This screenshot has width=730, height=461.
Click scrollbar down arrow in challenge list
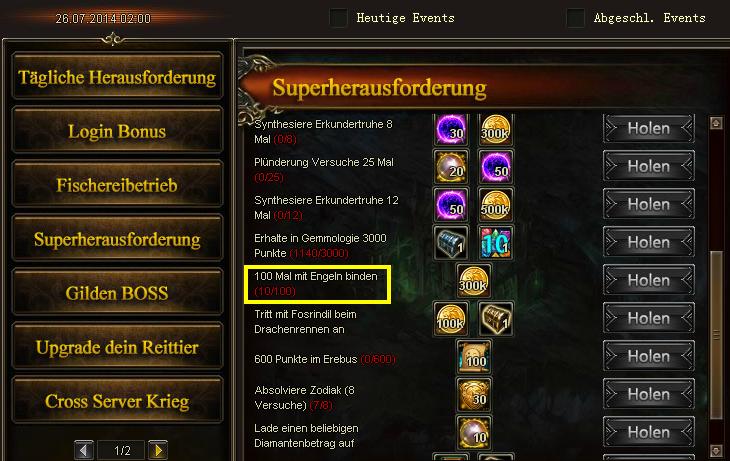(x=716, y=450)
